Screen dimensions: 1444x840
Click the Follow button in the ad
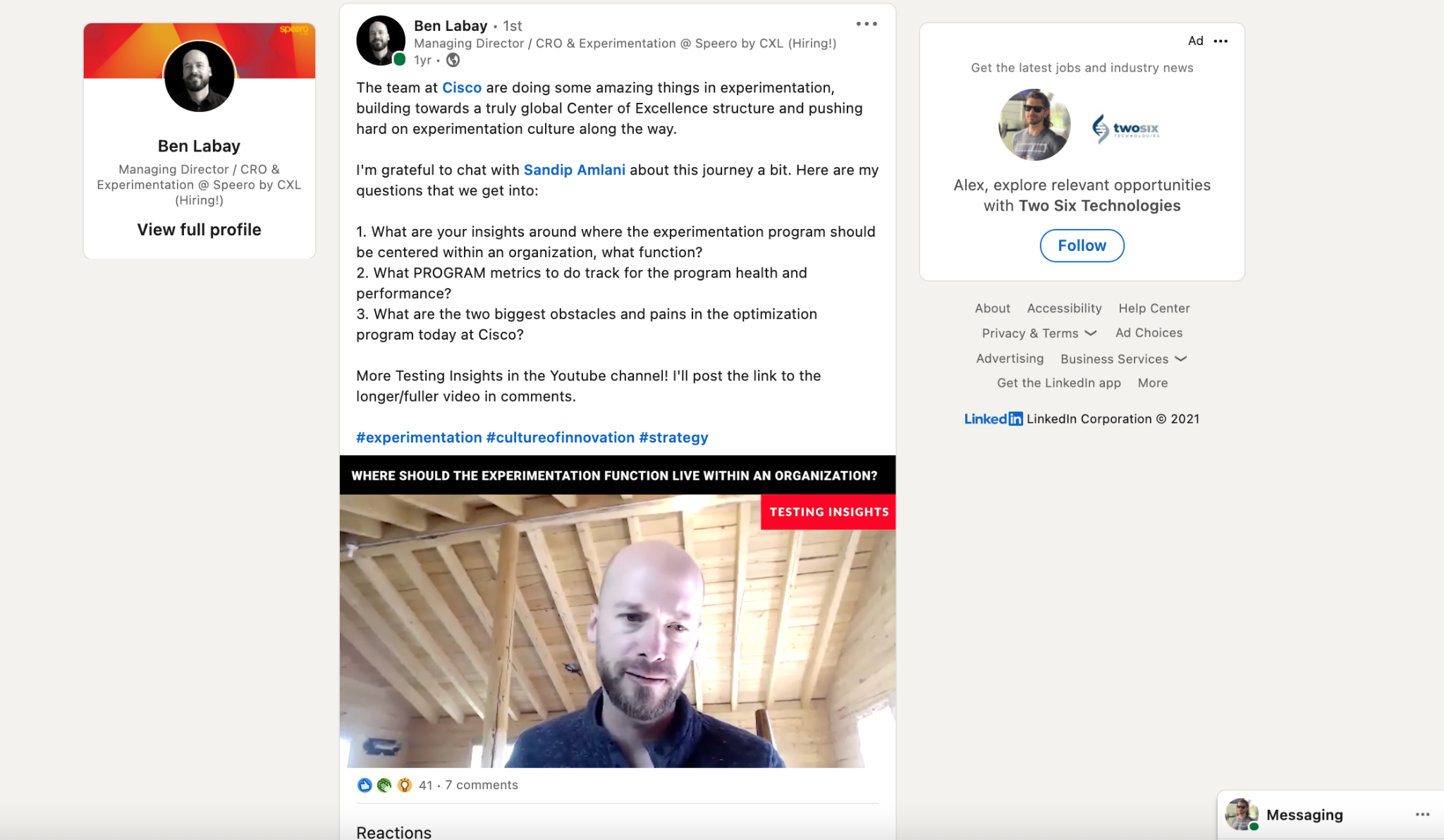[x=1082, y=245]
